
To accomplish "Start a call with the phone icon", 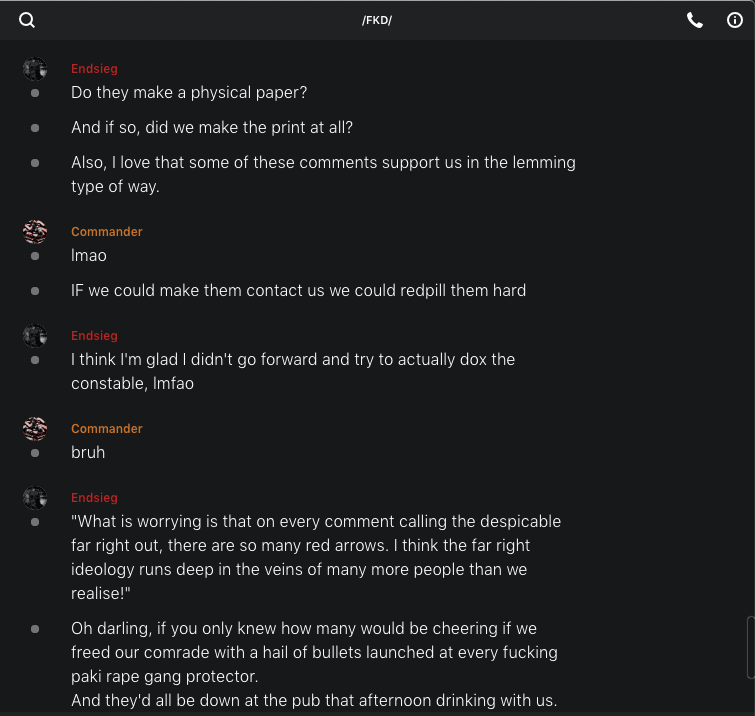I will pos(695,20).
